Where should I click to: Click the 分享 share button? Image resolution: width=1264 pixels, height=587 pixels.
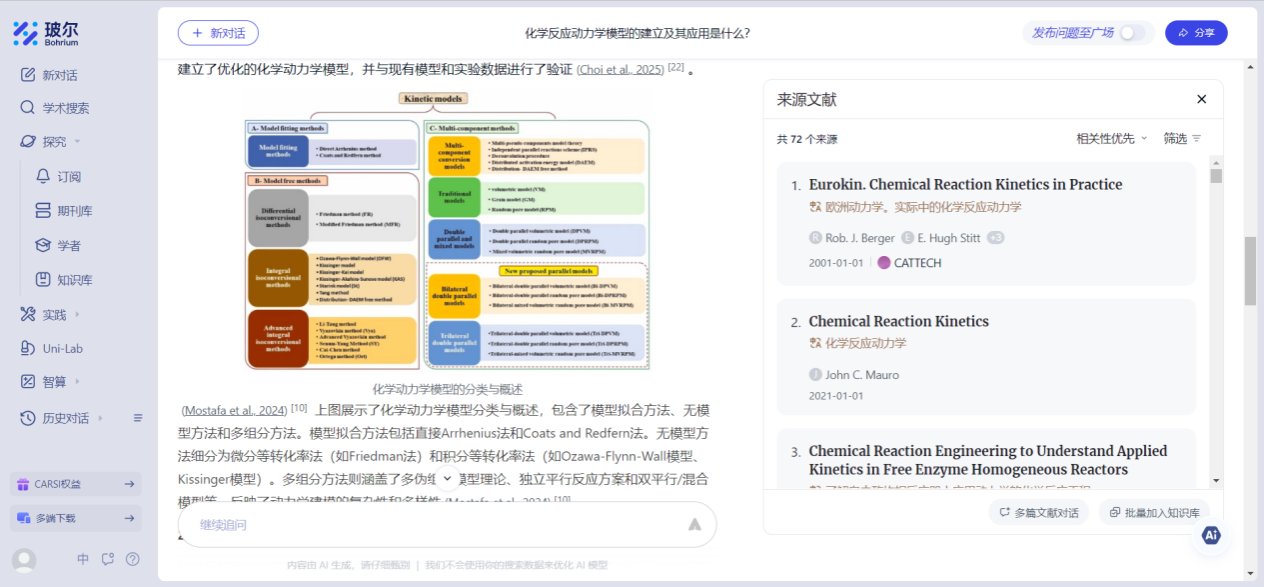1196,33
